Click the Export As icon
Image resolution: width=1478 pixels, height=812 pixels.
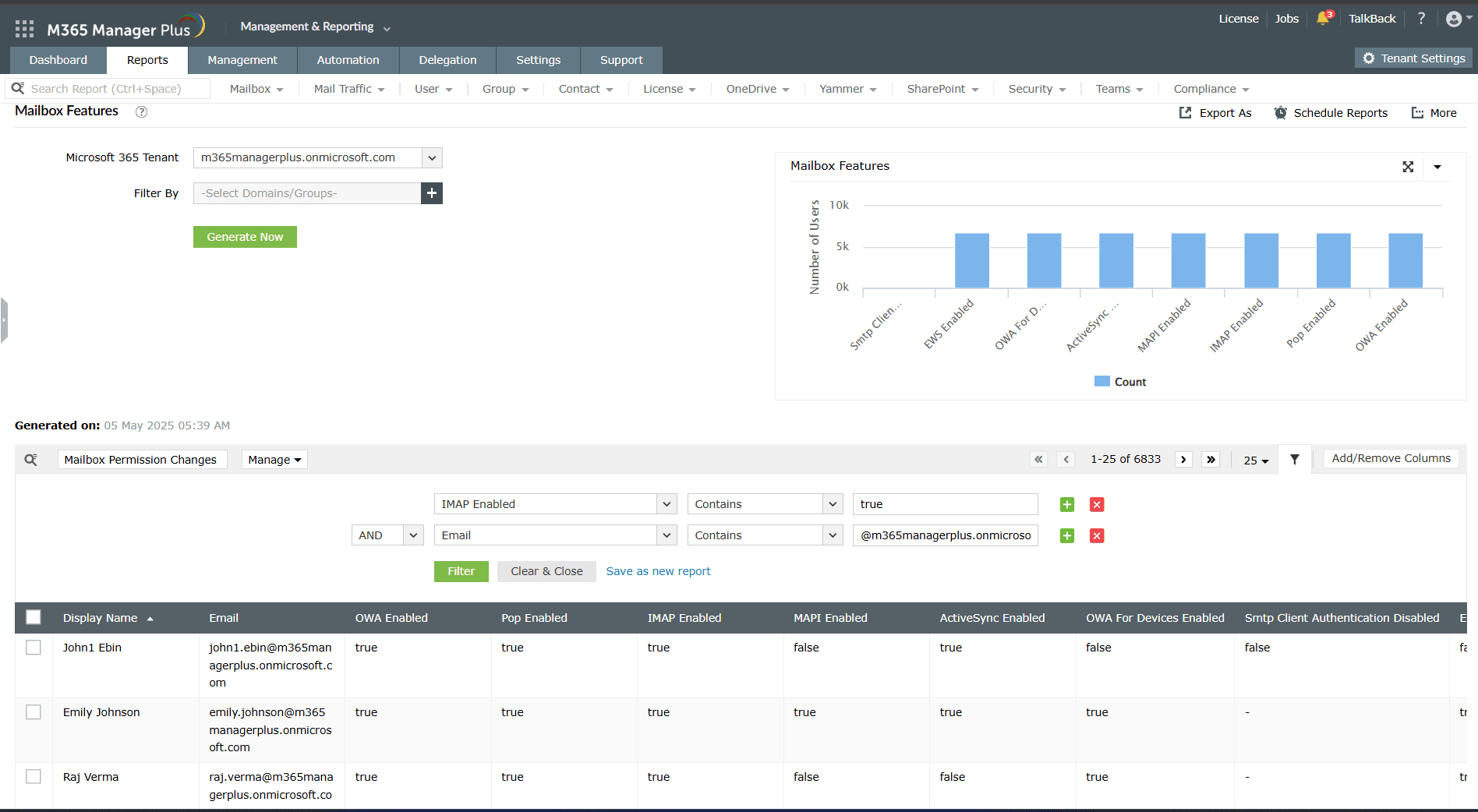click(1185, 113)
